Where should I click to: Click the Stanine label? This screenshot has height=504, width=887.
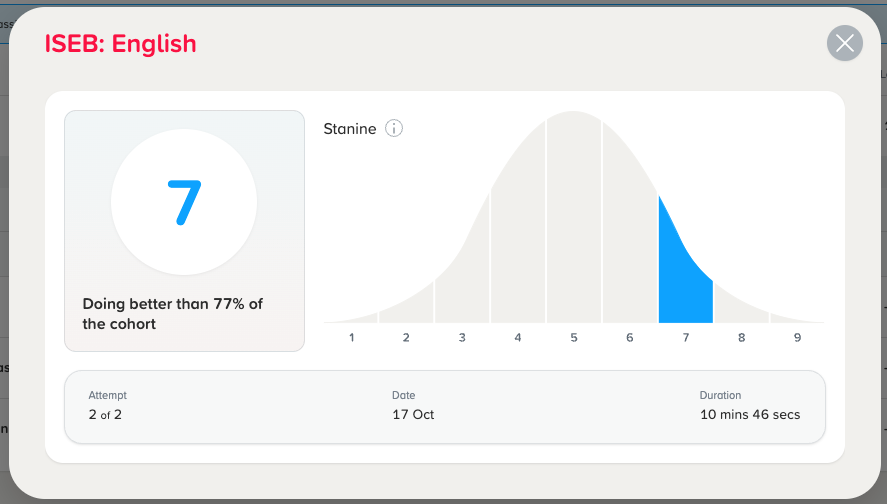tap(350, 129)
